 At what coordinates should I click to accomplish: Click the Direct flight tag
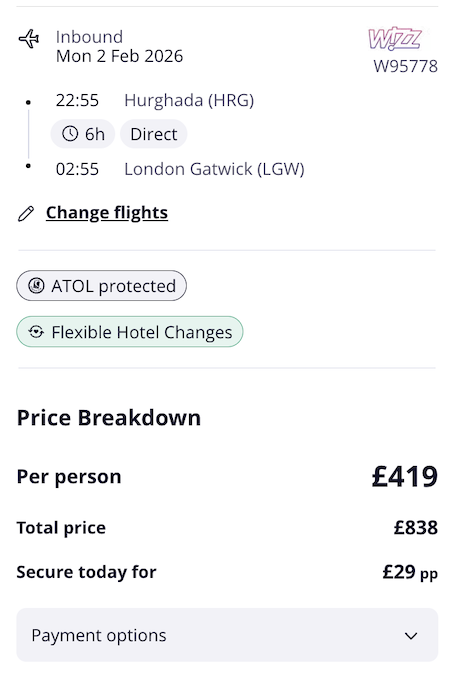(x=154, y=134)
